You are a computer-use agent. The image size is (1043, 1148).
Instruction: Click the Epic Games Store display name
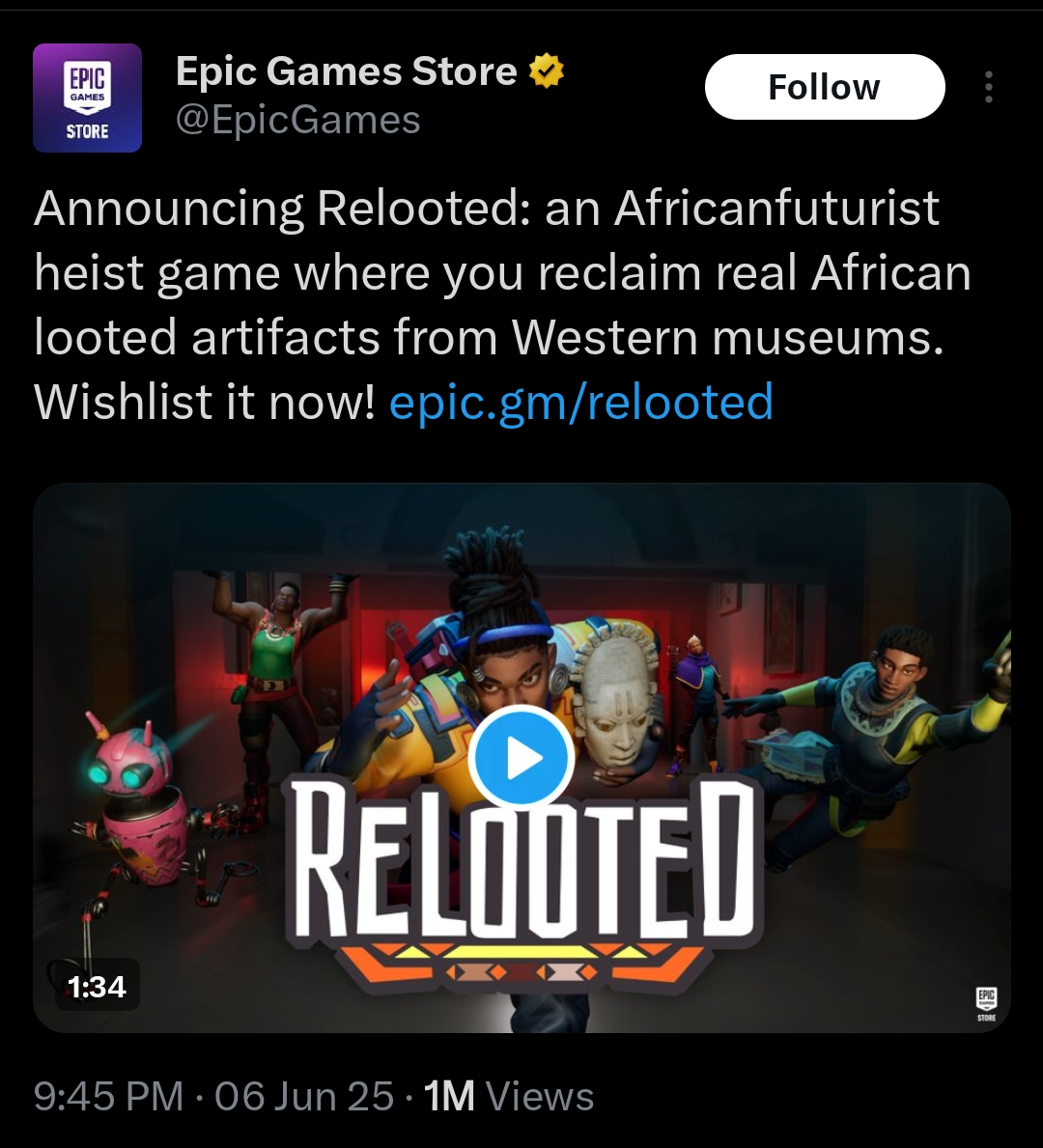click(347, 71)
